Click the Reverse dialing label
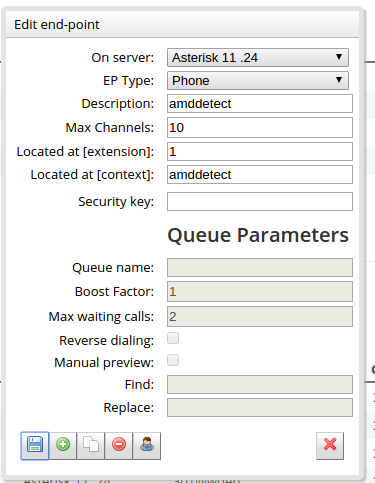 [x=106, y=341]
